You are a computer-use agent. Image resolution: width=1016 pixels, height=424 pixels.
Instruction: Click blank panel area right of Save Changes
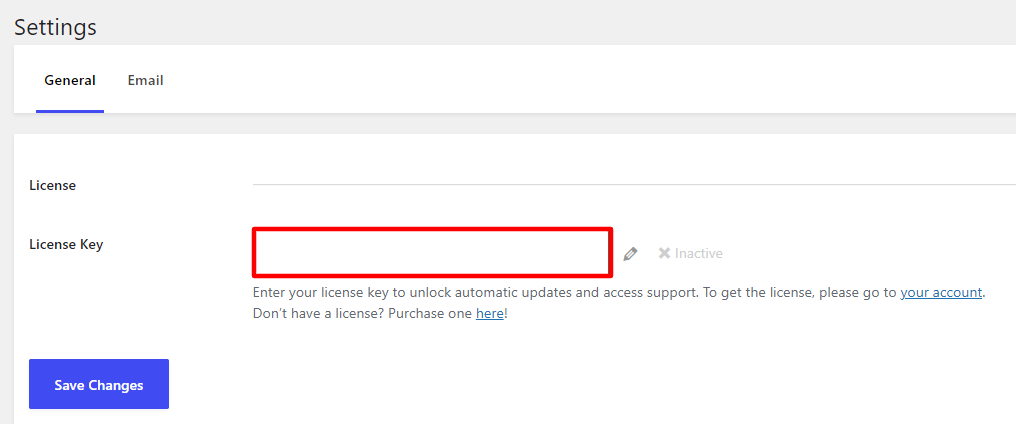pyautogui.click(x=583, y=384)
